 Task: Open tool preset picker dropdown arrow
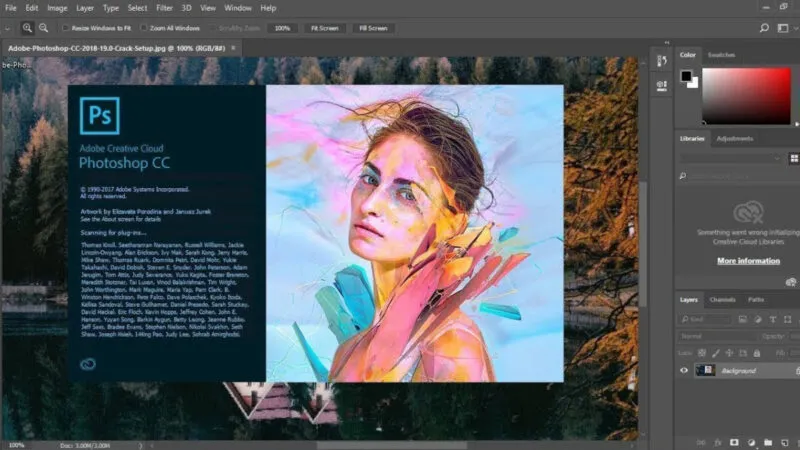tap(7, 29)
